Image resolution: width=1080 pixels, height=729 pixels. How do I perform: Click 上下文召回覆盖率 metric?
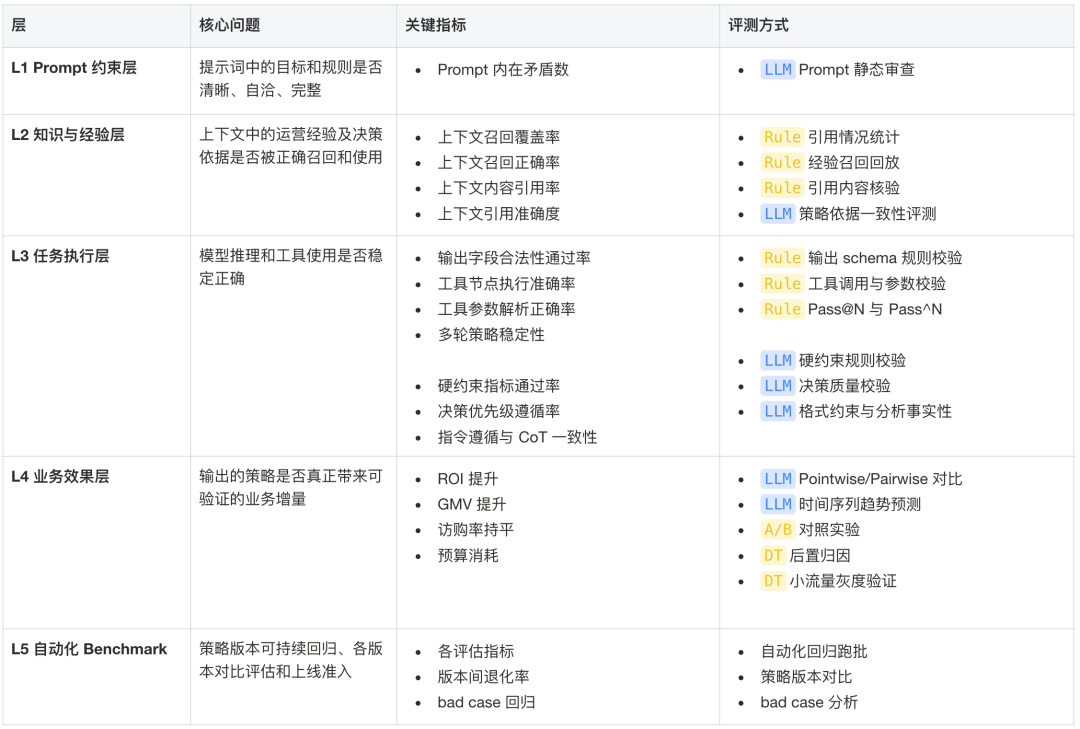click(x=499, y=137)
